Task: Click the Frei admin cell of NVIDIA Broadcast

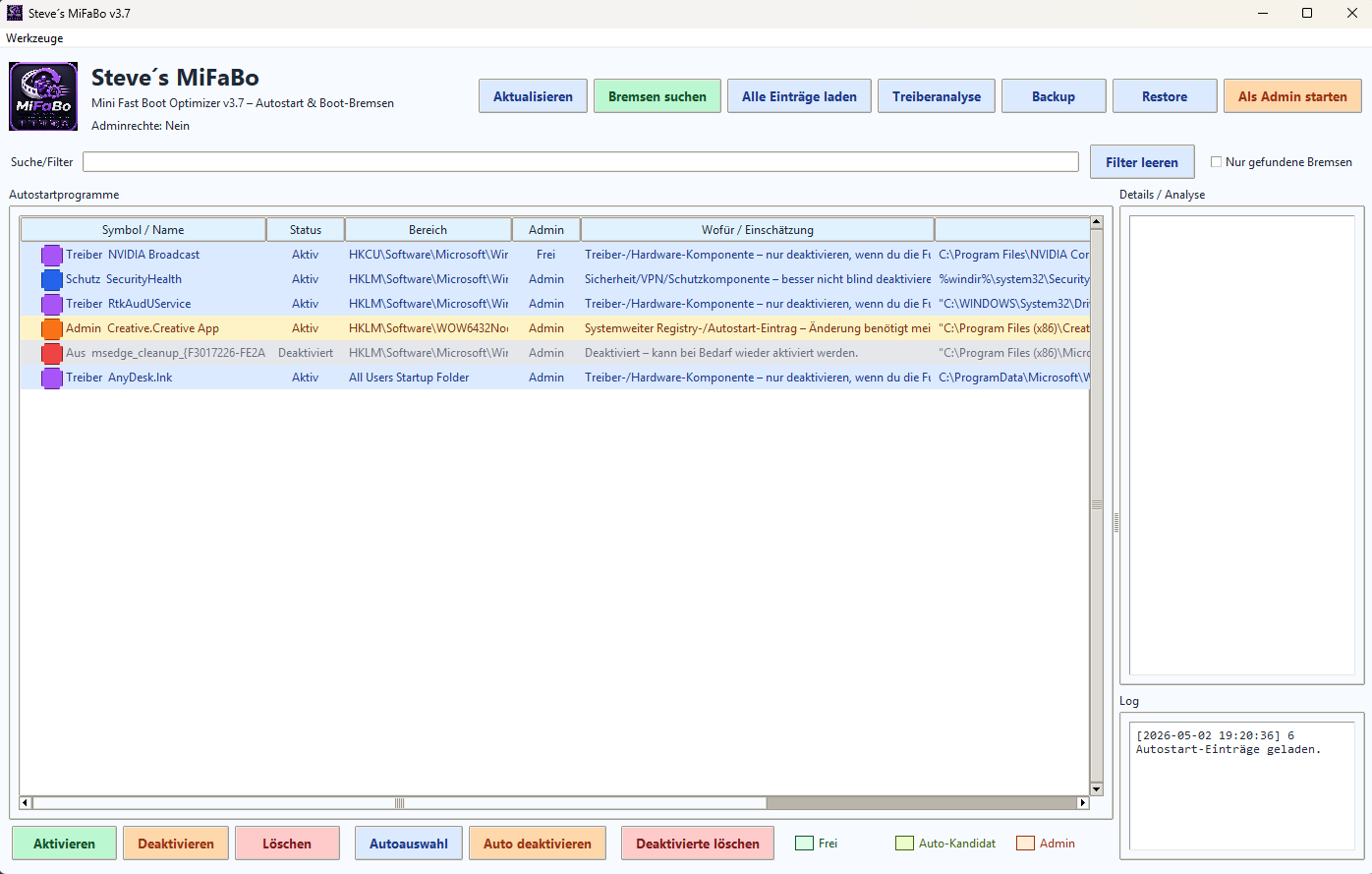Action: pos(546,255)
